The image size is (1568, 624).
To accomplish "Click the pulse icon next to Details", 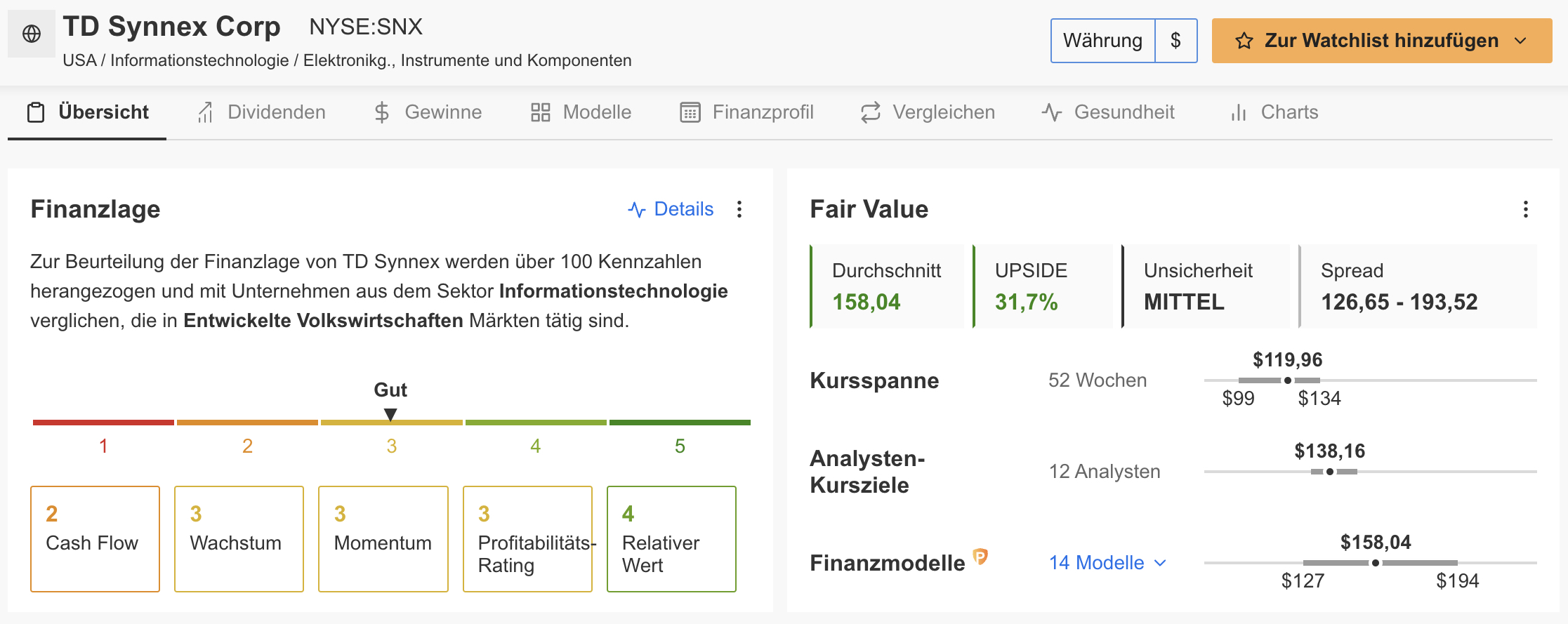I will (637, 210).
